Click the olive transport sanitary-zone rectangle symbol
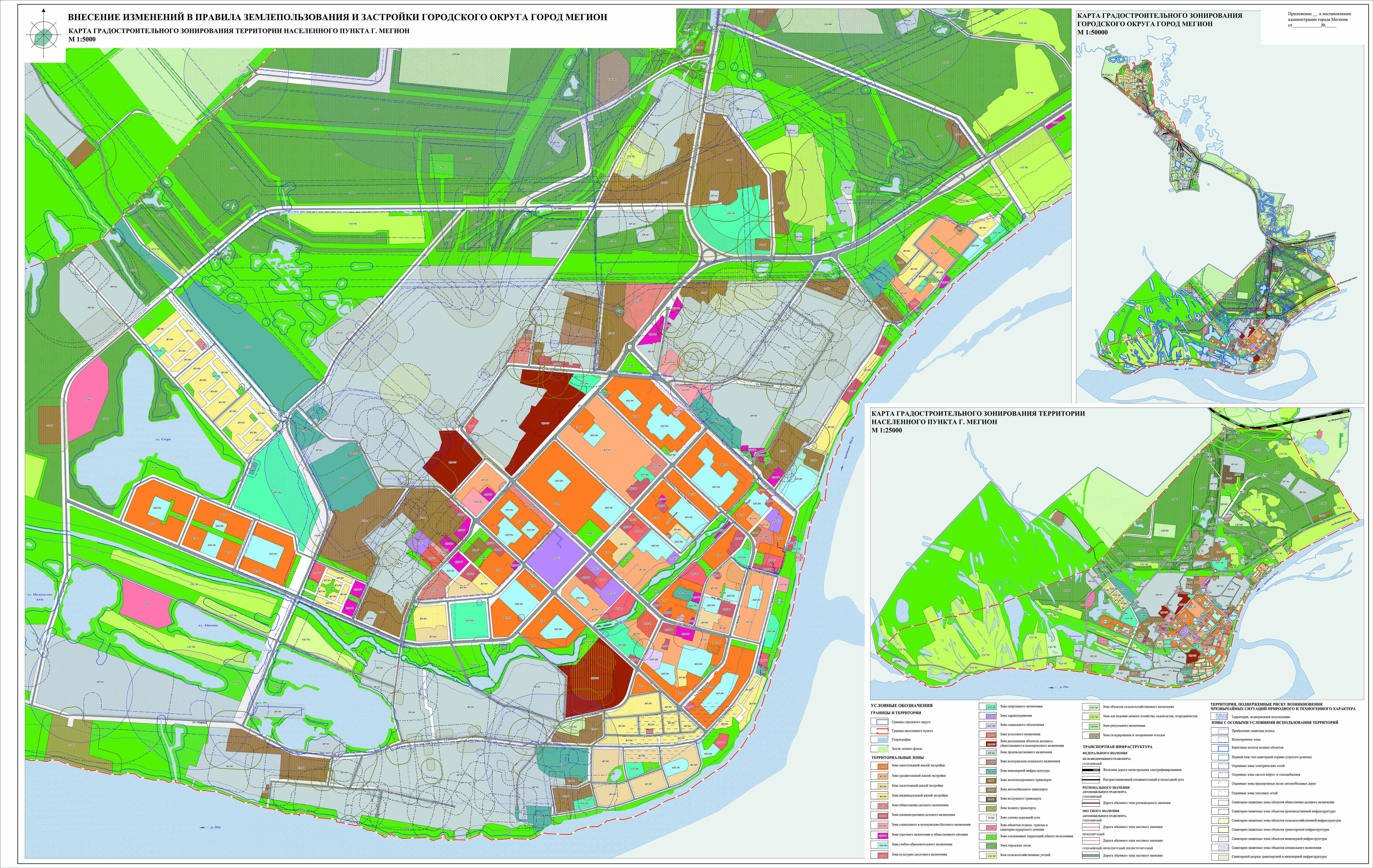The height and width of the screenshot is (868, 1373). [x=1224, y=830]
